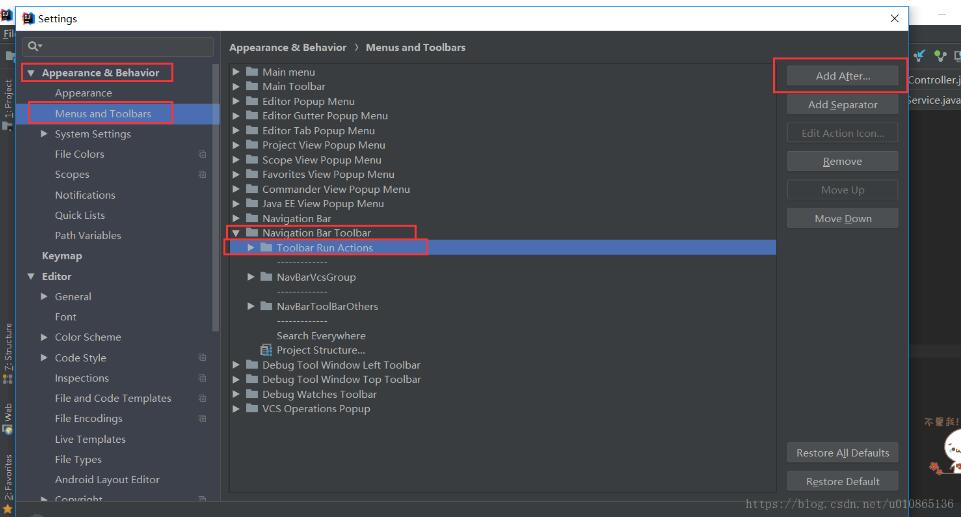
Task: Select Commander View Popup Menu folder icon
Action: 252,189
